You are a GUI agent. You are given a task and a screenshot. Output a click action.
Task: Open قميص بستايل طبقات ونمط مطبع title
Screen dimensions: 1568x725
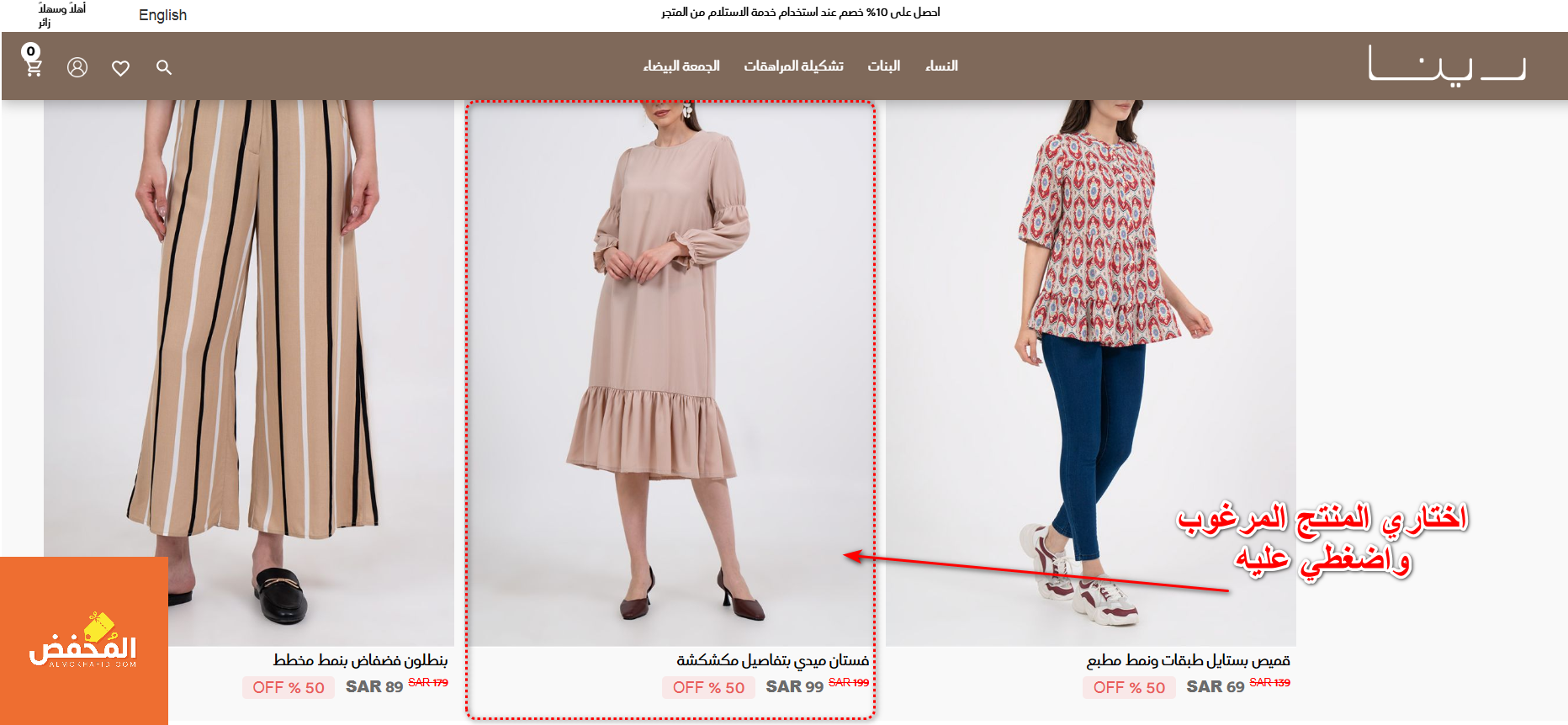pyautogui.click(x=1188, y=660)
